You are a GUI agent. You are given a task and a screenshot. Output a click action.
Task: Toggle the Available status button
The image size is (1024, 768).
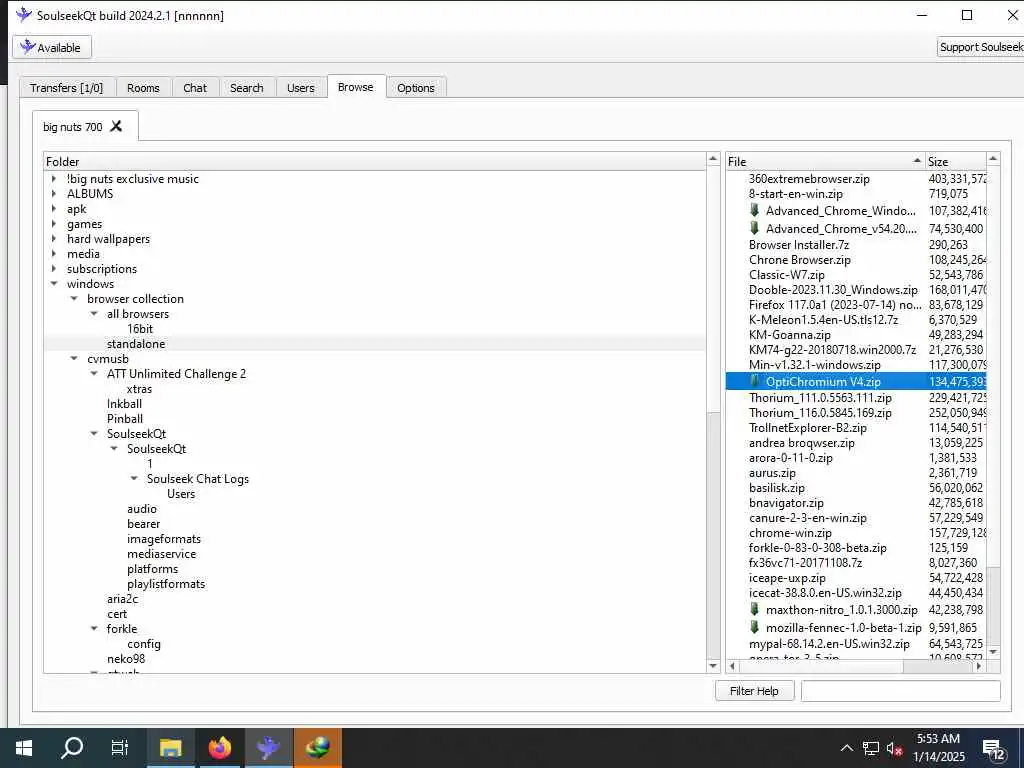52,47
